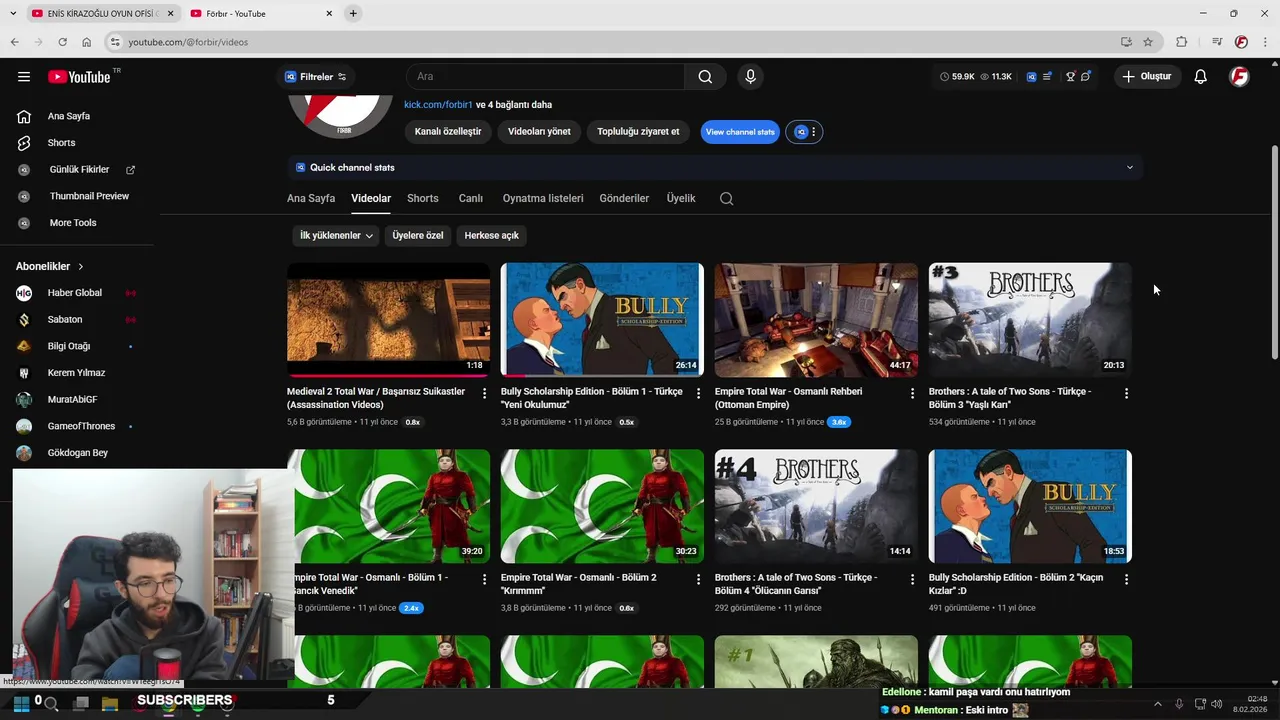Image resolution: width=1280 pixels, height=720 pixels.
Task: Open the notifications bell
Action: [1200, 77]
